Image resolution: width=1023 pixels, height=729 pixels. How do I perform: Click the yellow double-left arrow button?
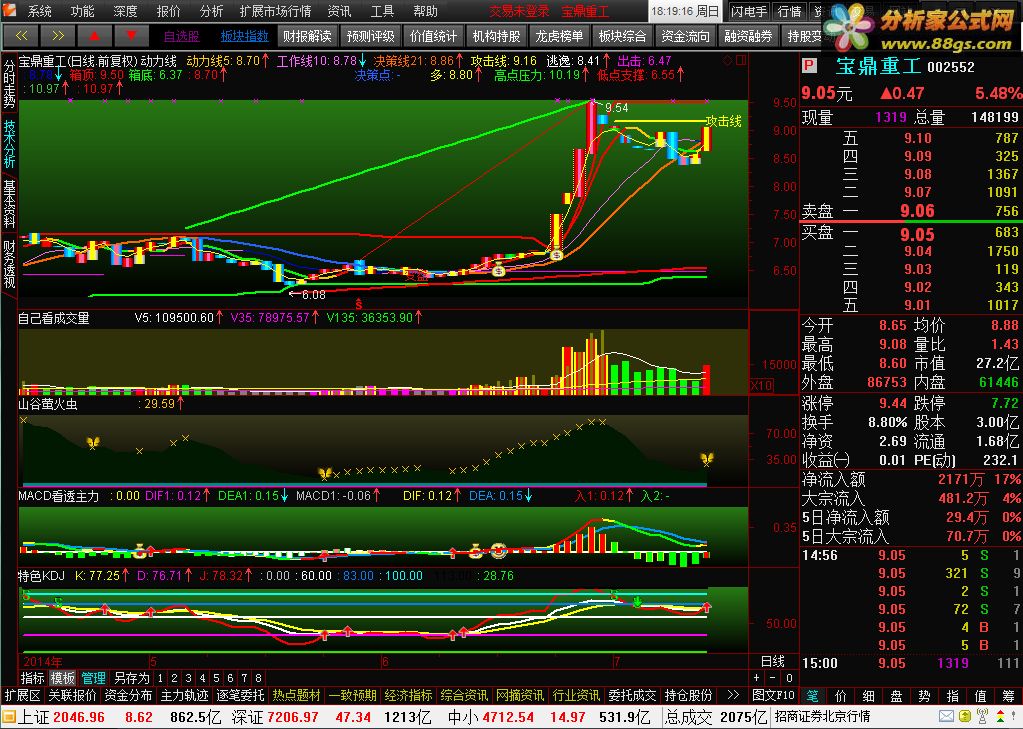[x=21, y=35]
